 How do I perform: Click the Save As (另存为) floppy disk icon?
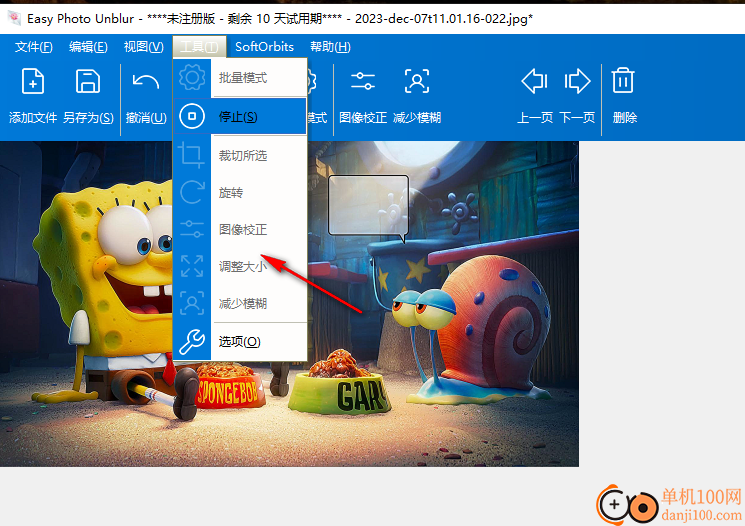[x=88, y=81]
